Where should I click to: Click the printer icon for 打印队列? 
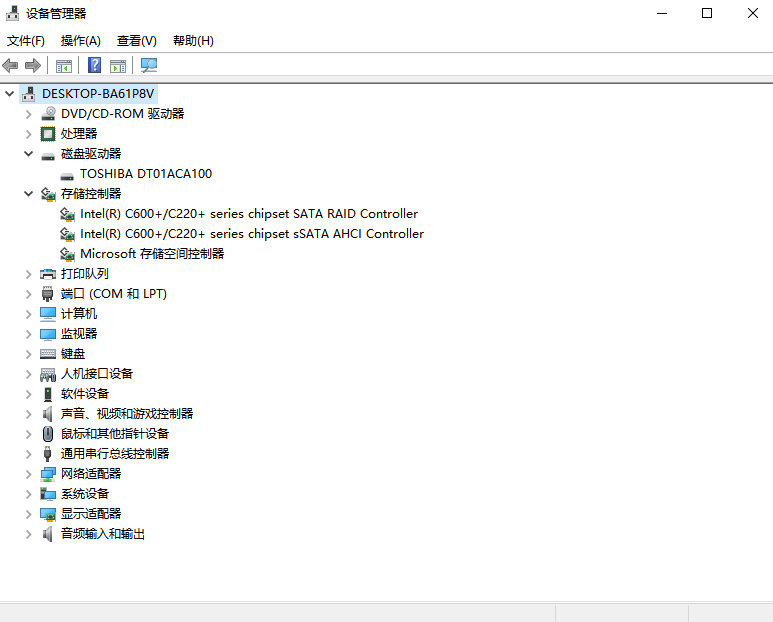pyautogui.click(x=48, y=274)
